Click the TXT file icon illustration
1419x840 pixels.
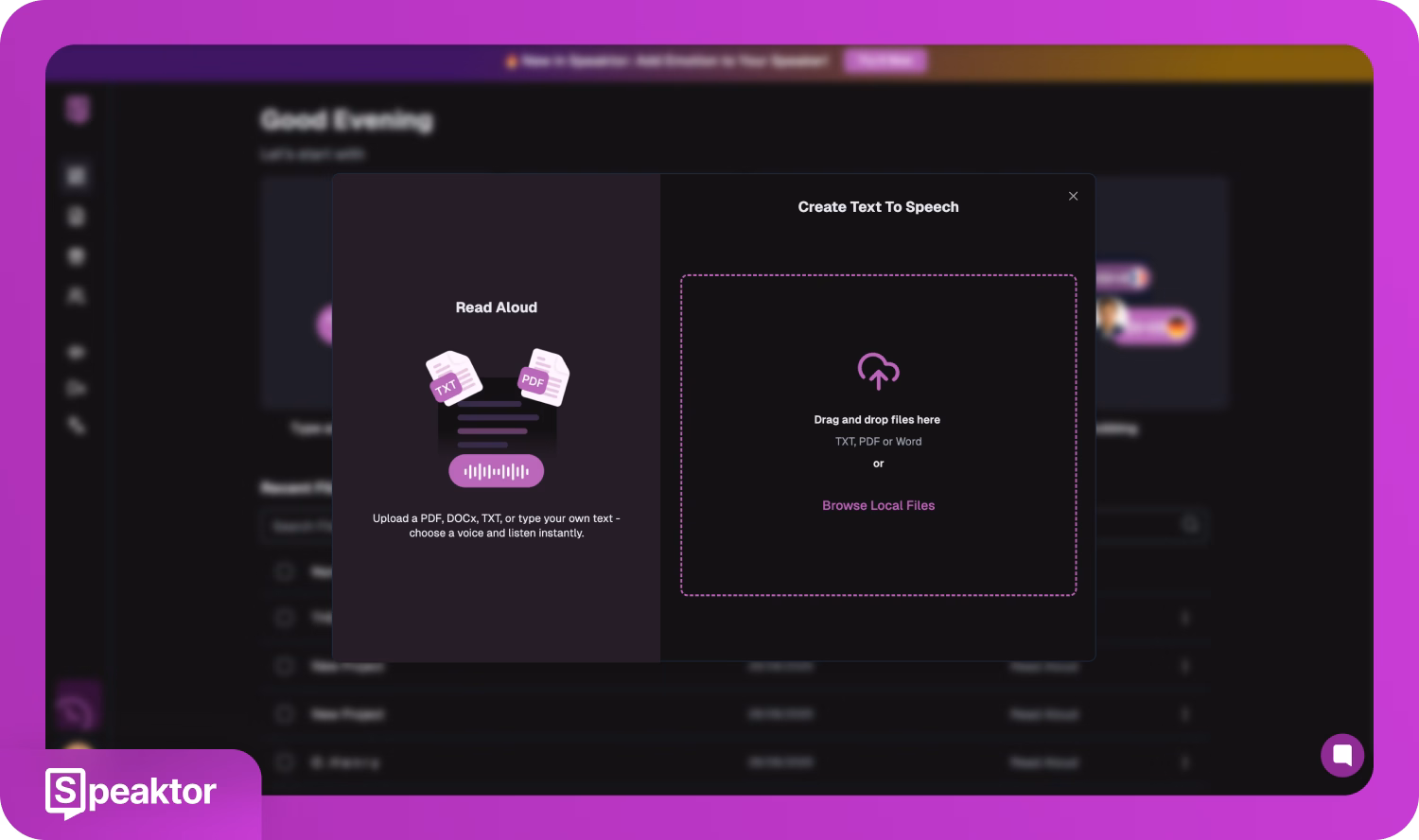coord(451,379)
